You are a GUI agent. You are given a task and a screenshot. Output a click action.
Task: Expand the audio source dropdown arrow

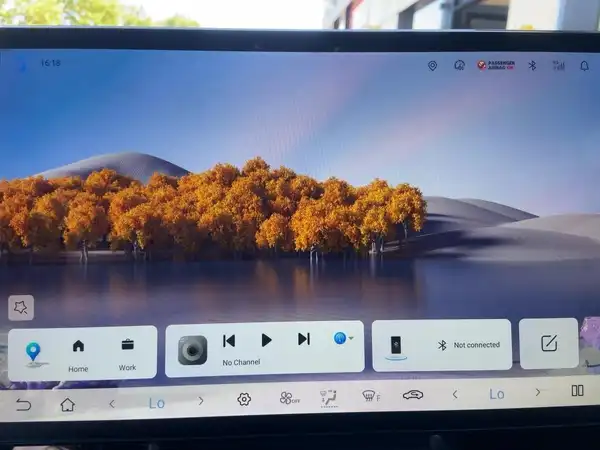pos(351,338)
